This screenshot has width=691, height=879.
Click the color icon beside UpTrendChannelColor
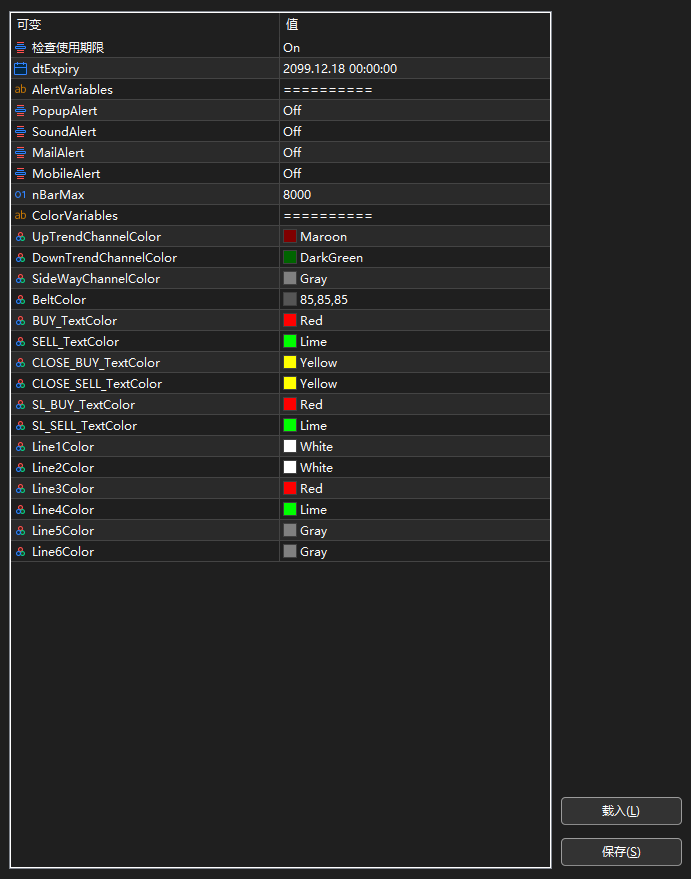pos(21,237)
